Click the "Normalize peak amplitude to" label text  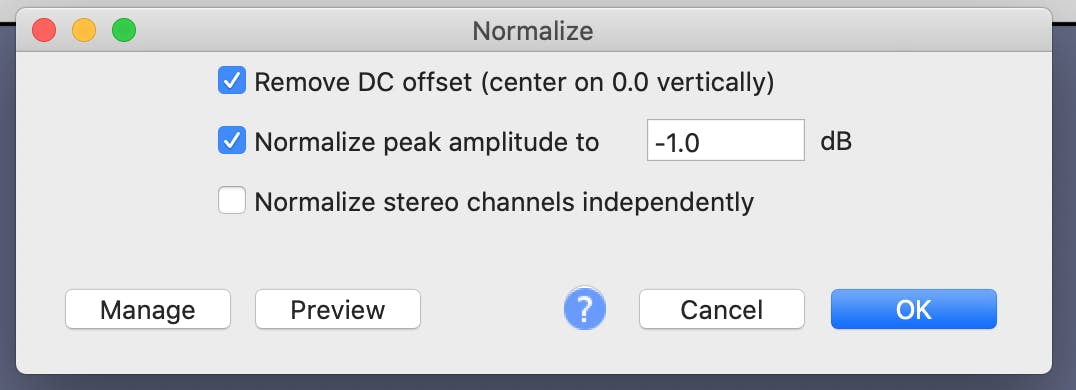pyautogui.click(x=427, y=142)
